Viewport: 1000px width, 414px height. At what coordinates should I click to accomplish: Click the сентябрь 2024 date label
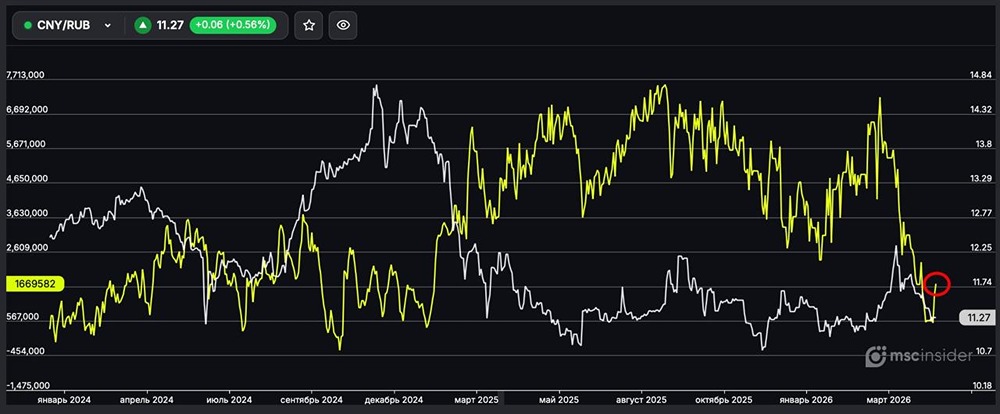(312, 400)
